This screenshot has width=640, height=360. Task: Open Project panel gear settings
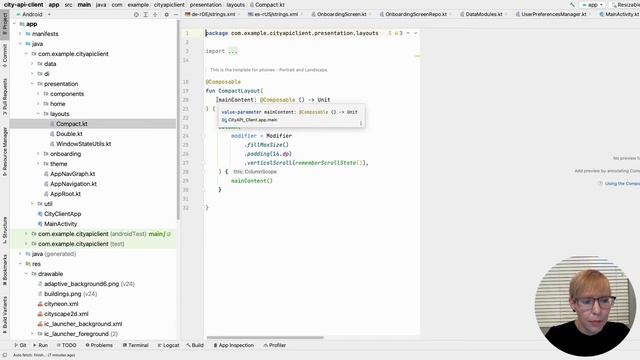click(x=167, y=14)
